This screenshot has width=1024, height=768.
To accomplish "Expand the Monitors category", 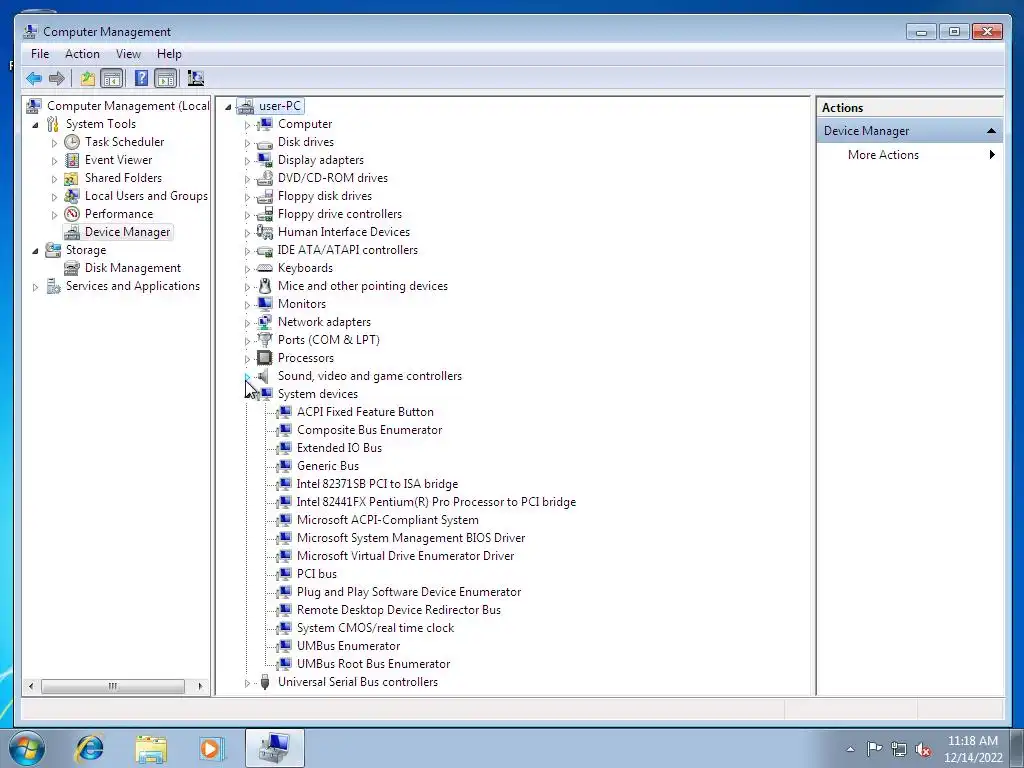I will click(x=248, y=305).
